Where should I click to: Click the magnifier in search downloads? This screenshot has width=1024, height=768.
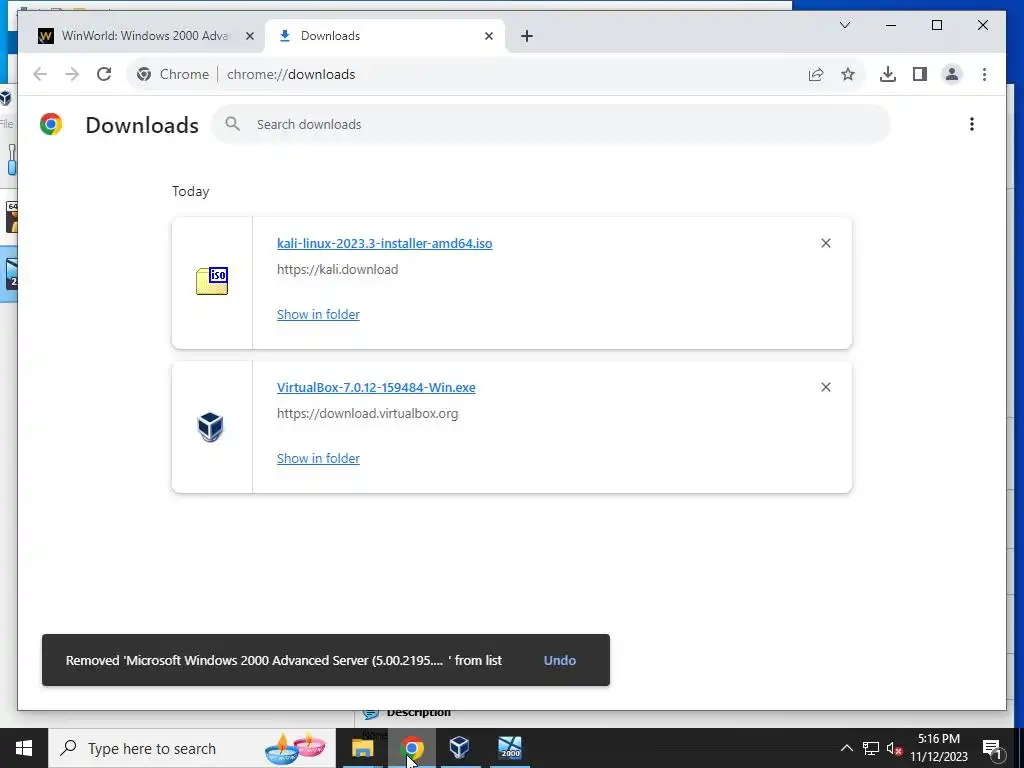coord(232,124)
